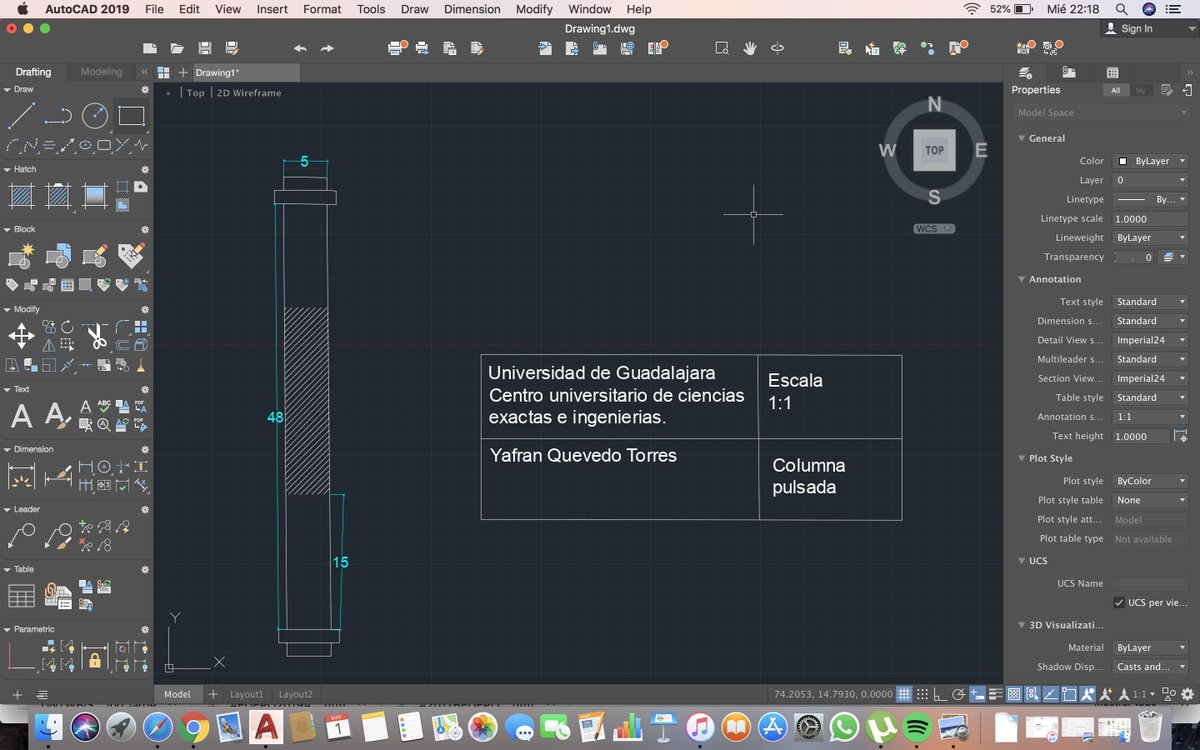
Task: Open the Dimension menu
Action: pos(472,9)
